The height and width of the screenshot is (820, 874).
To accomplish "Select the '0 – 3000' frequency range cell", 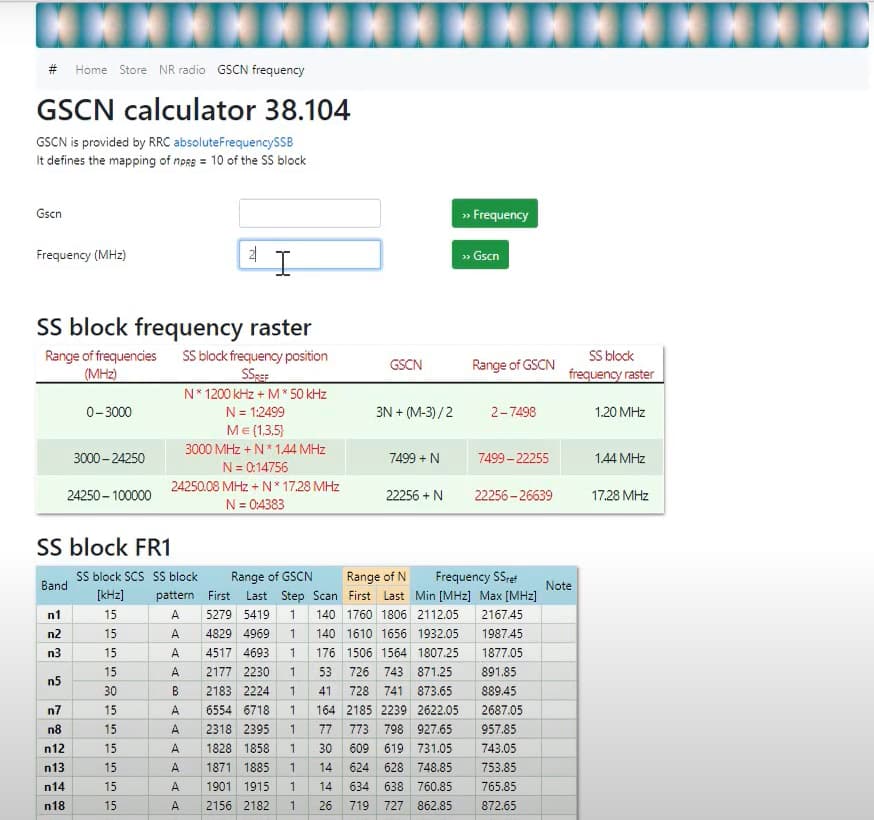I will pyautogui.click(x=109, y=412).
